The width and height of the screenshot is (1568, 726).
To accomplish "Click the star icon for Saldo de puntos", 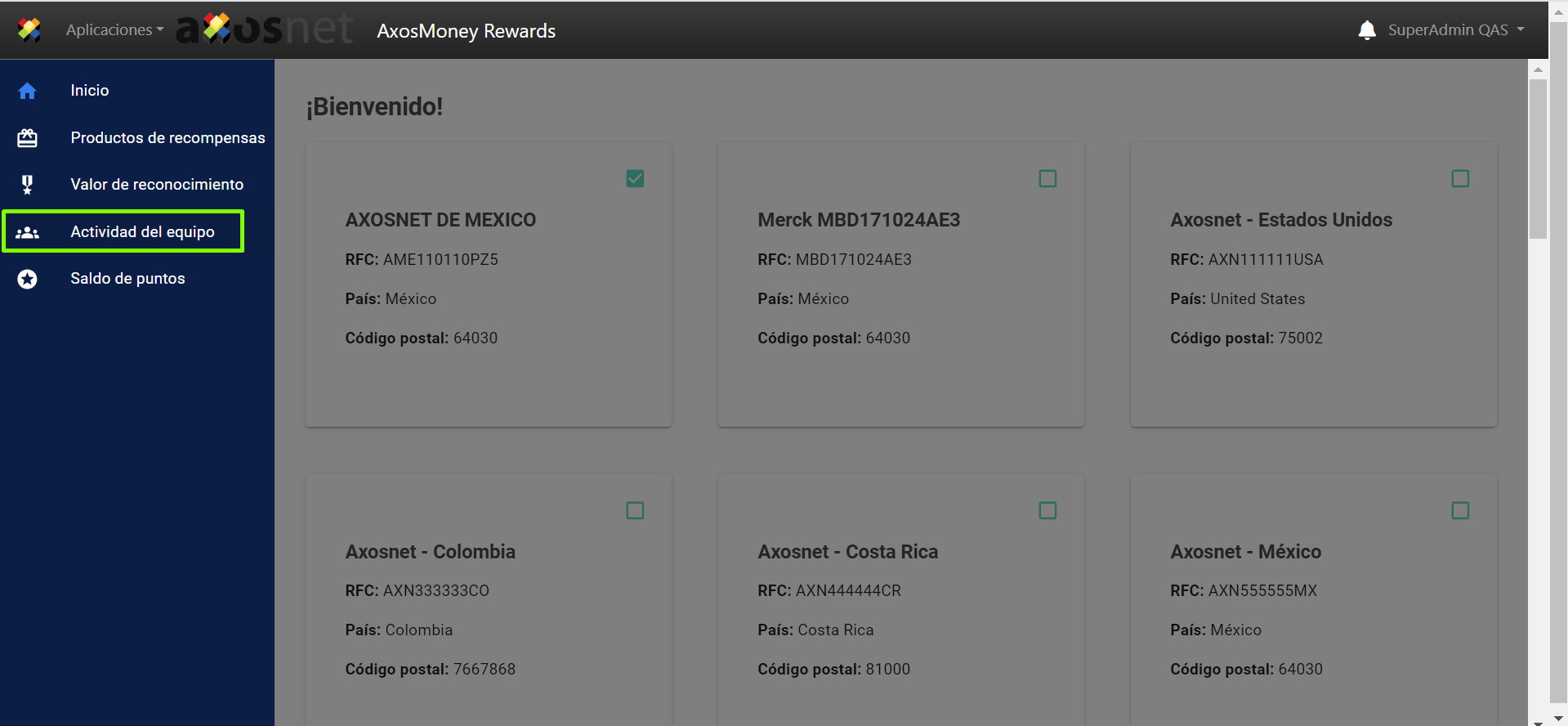I will click(x=27, y=279).
